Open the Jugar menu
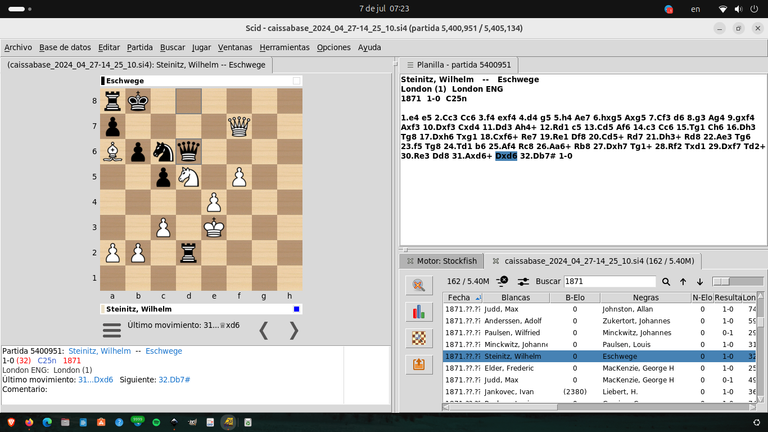The image size is (768, 432). (201, 48)
